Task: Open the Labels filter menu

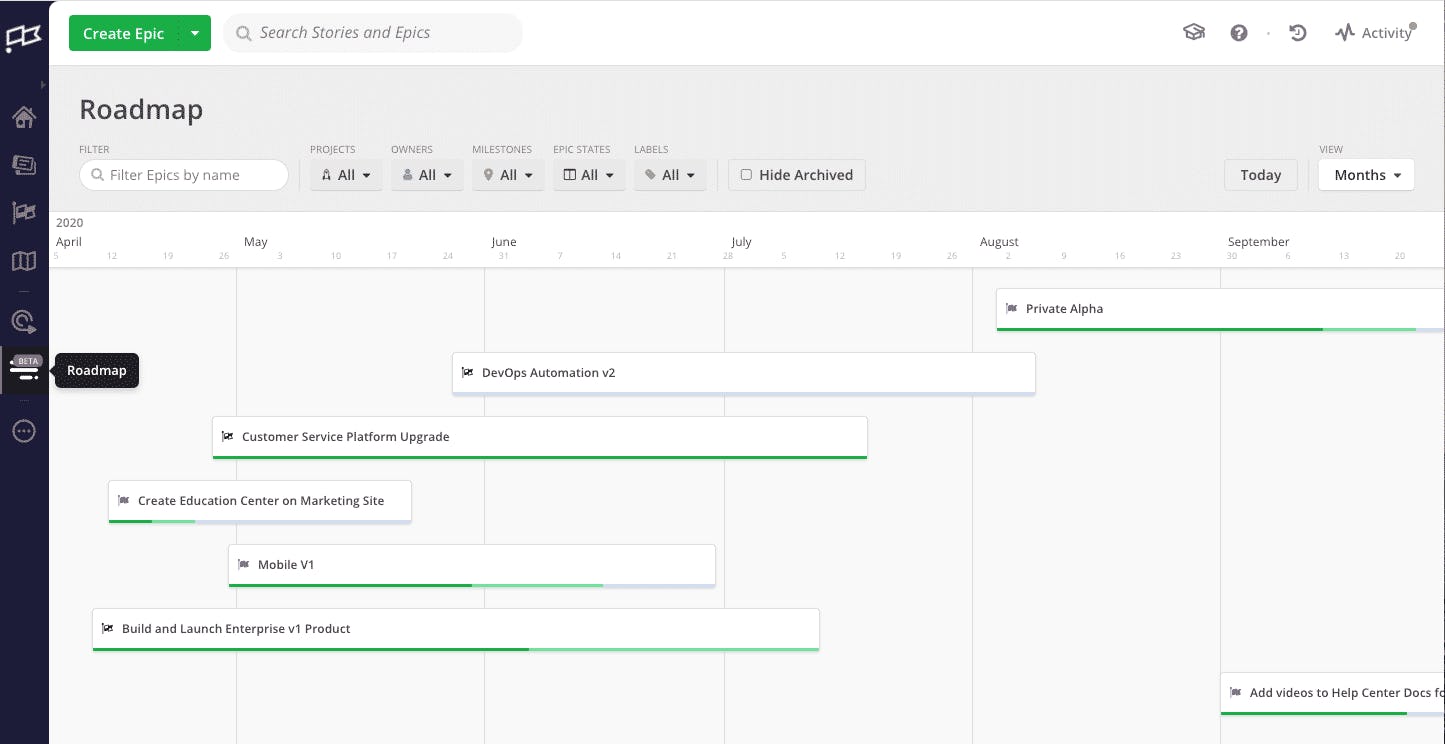Action: click(670, 175)
